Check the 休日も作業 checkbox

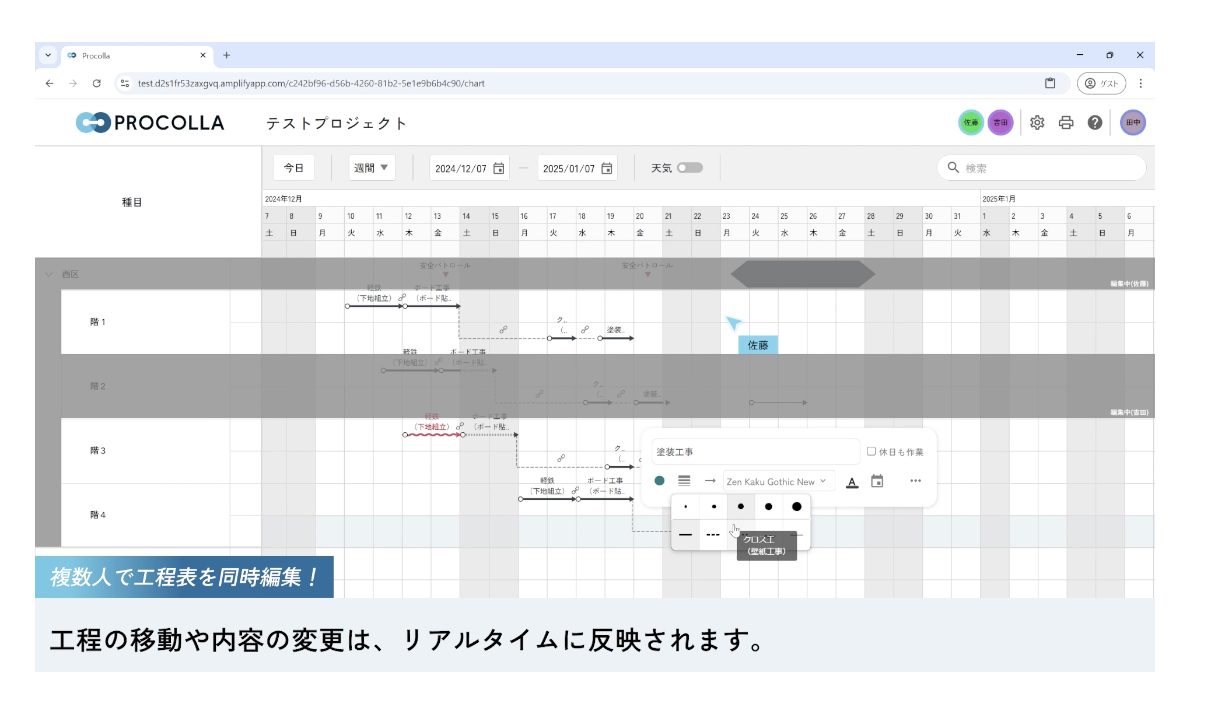click(871, 451)
